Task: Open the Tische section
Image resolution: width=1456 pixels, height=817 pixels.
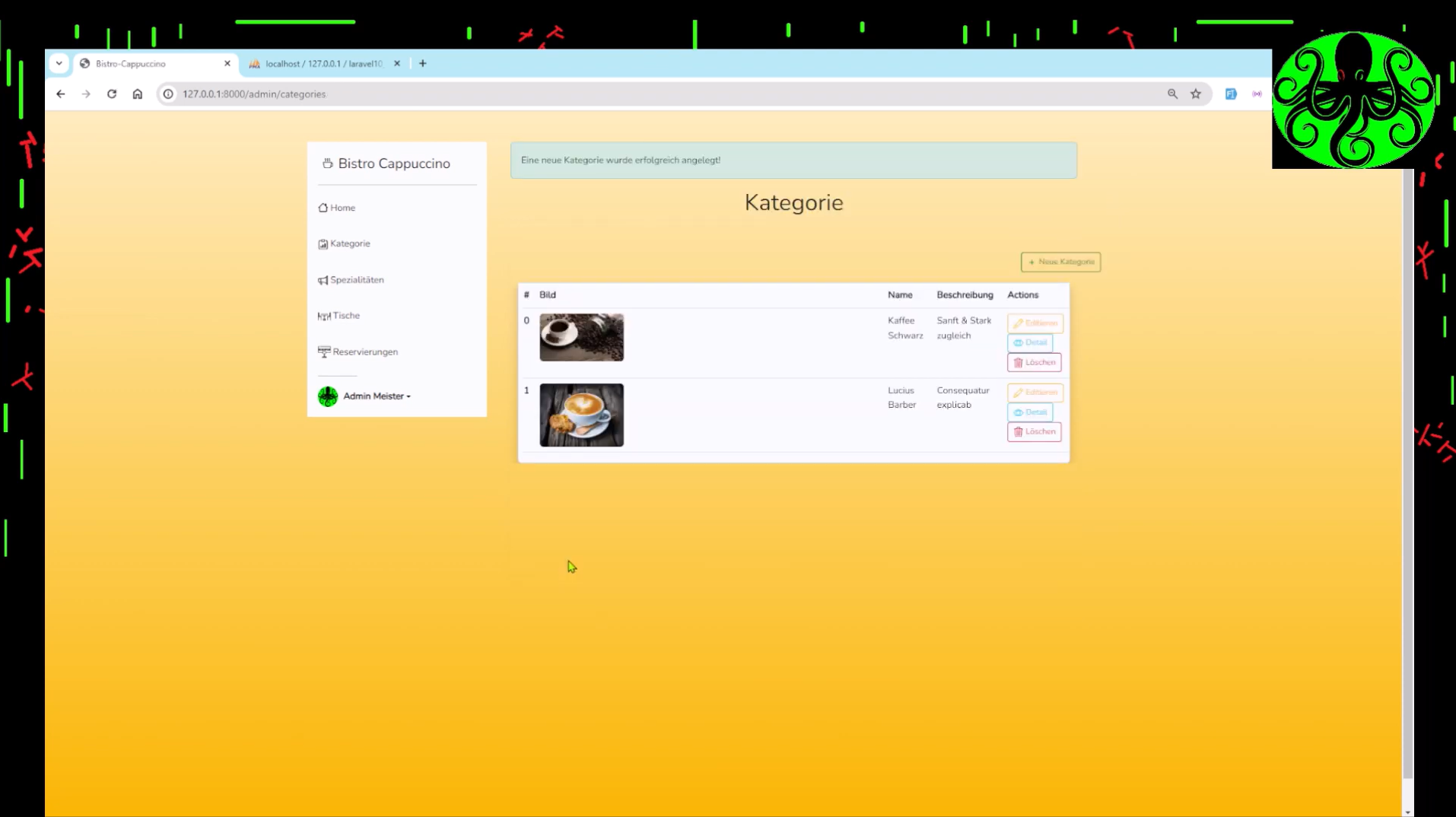Action: click(x=339, y=316)
